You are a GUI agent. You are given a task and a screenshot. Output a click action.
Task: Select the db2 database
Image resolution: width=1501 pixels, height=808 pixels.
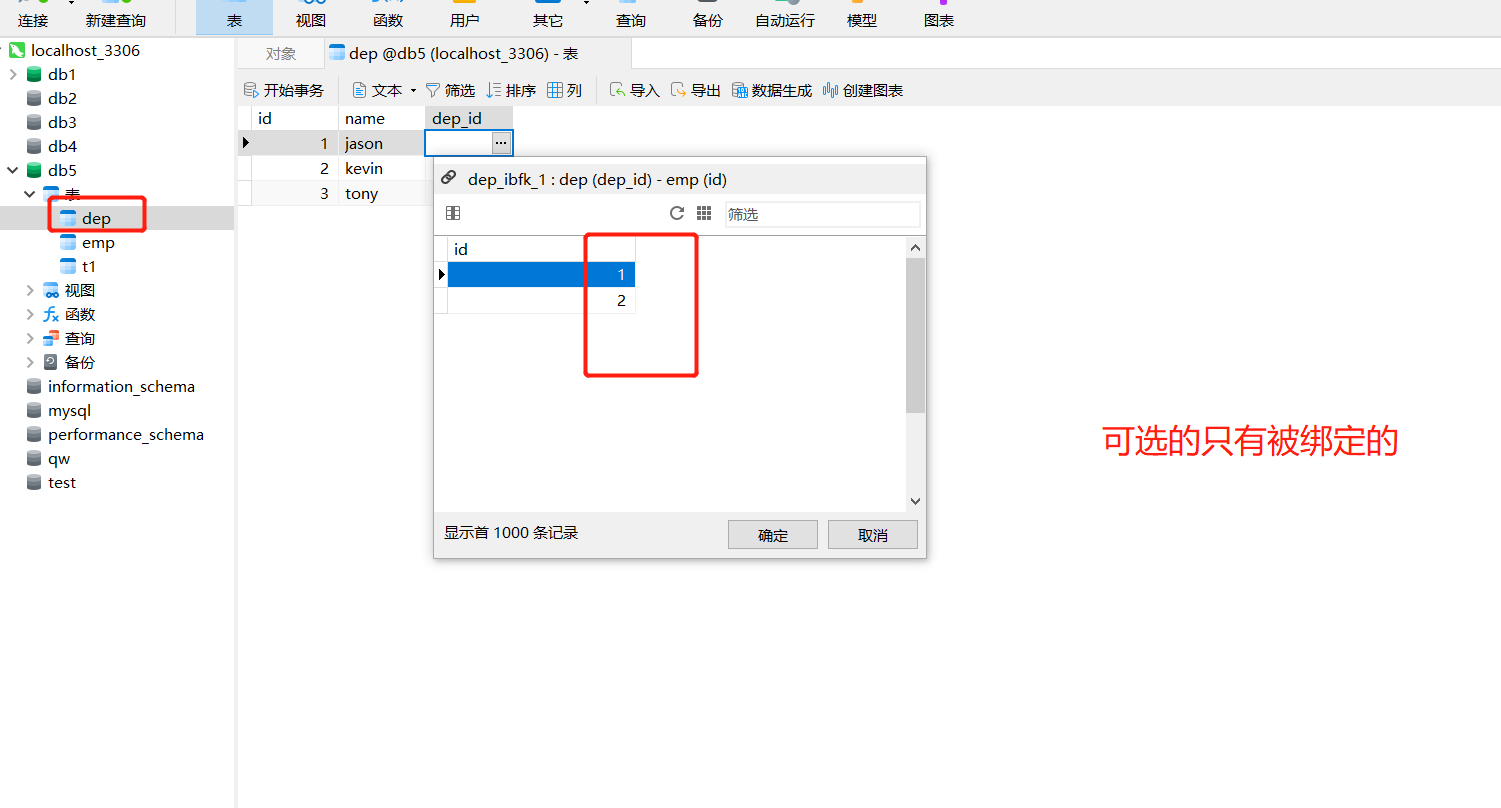[x=62, y=98]
